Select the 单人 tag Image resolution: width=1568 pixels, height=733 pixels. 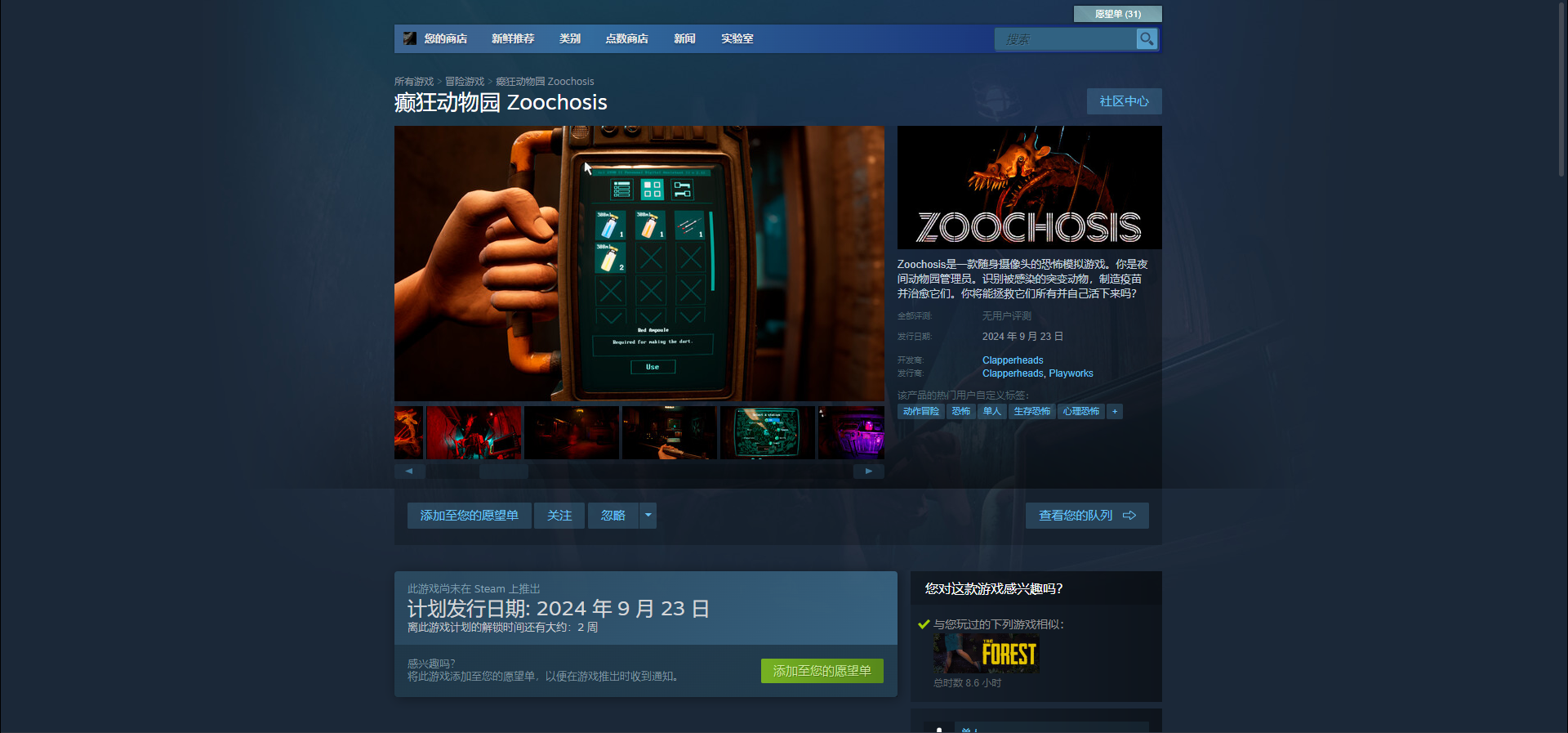(992, 412)
